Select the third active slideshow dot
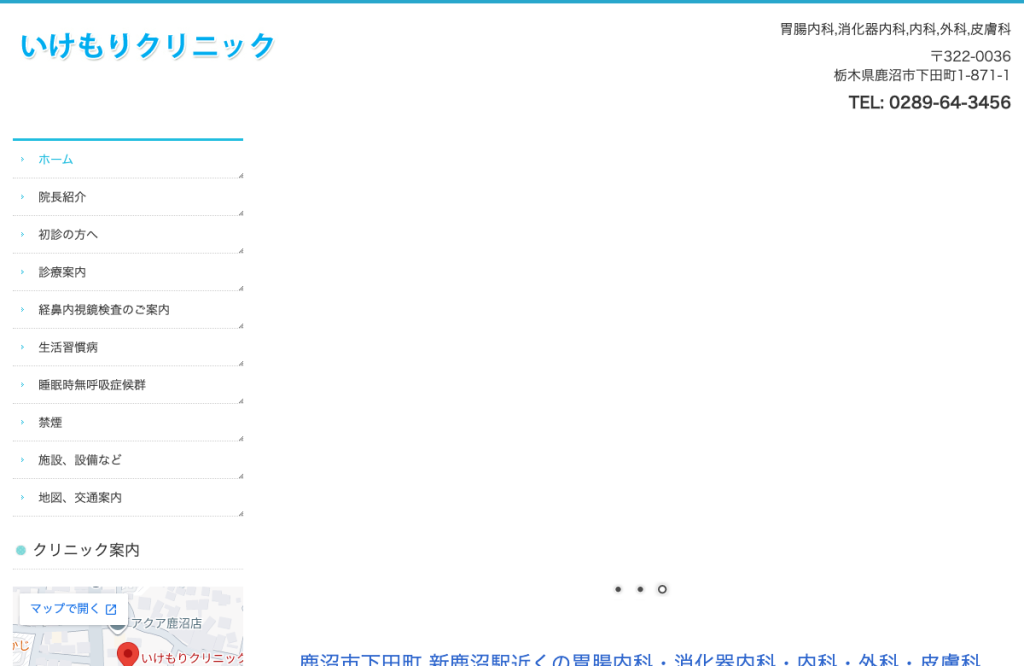This screenshot has width=1024, height=666. (x=662, y=589)
